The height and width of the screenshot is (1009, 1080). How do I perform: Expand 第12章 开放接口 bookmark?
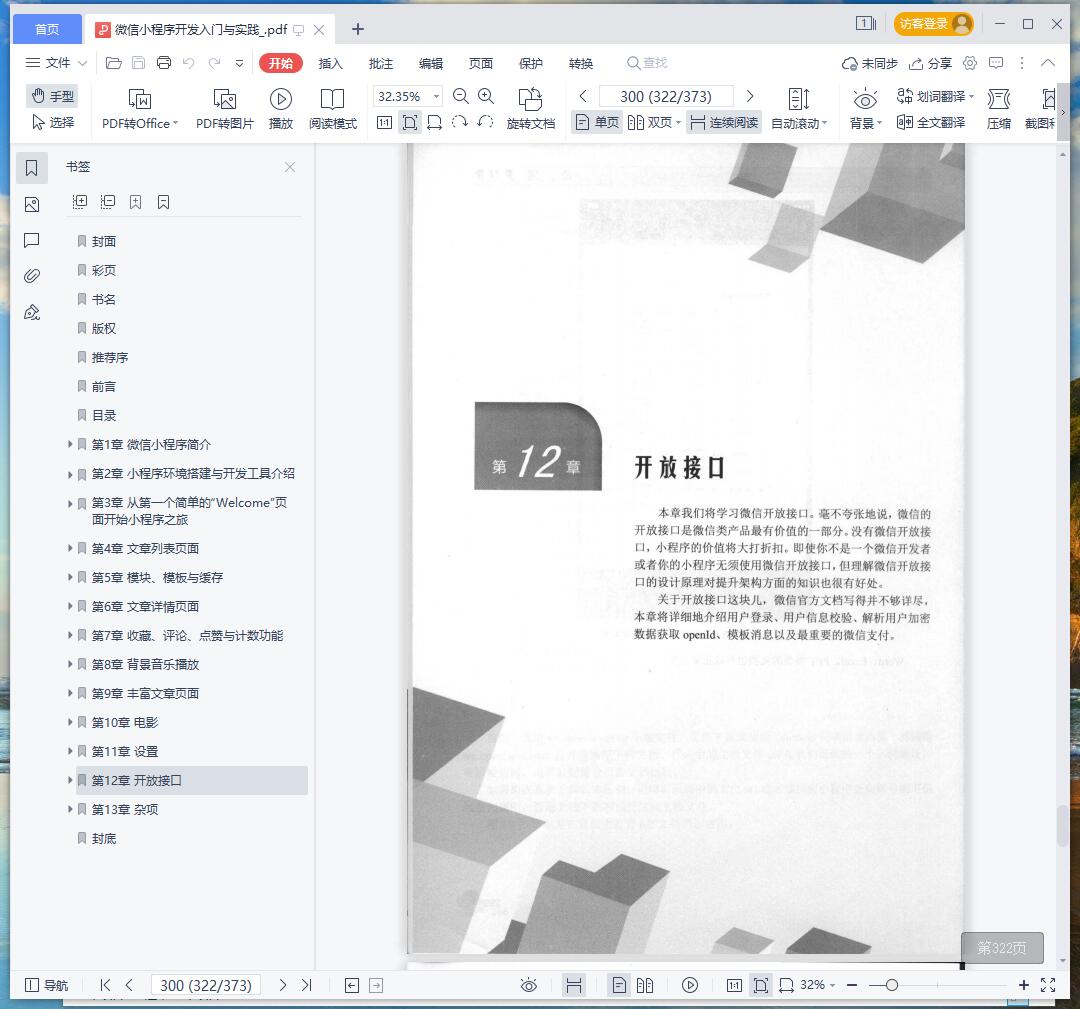click(70, 780)
